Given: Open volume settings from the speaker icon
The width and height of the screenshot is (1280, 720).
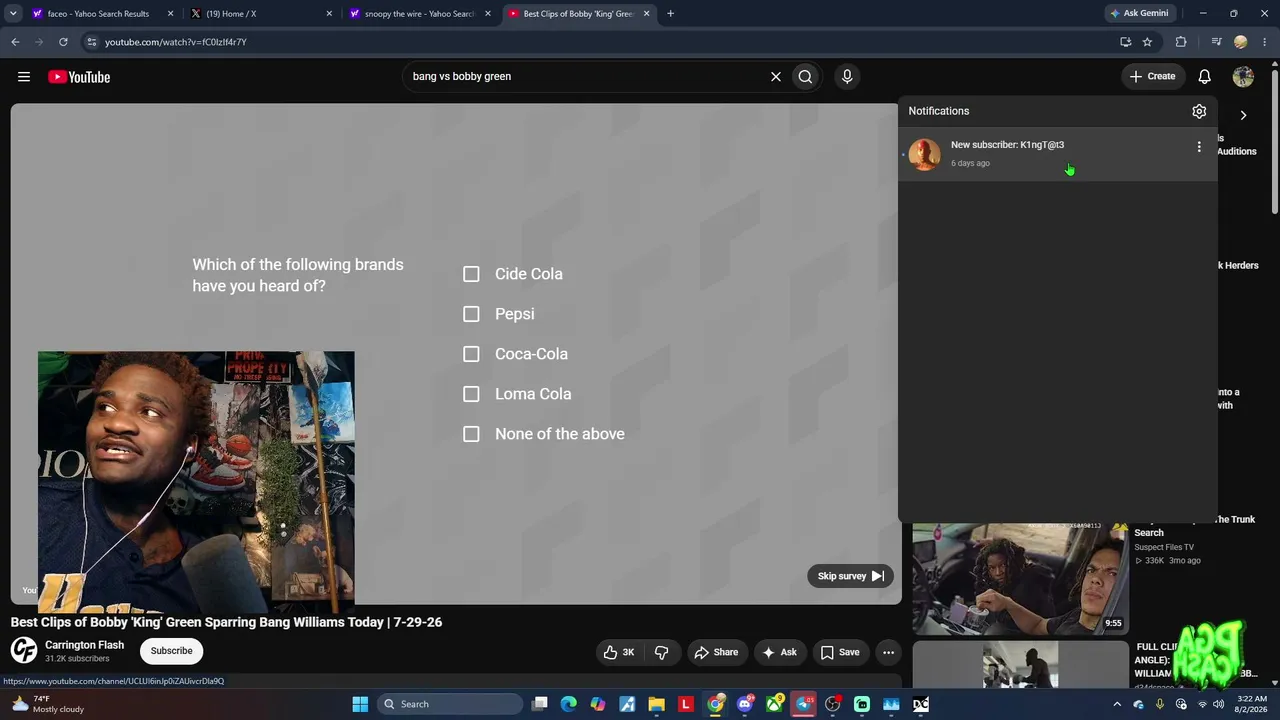Looking at the screenshot, I should tap(1218, 704).
